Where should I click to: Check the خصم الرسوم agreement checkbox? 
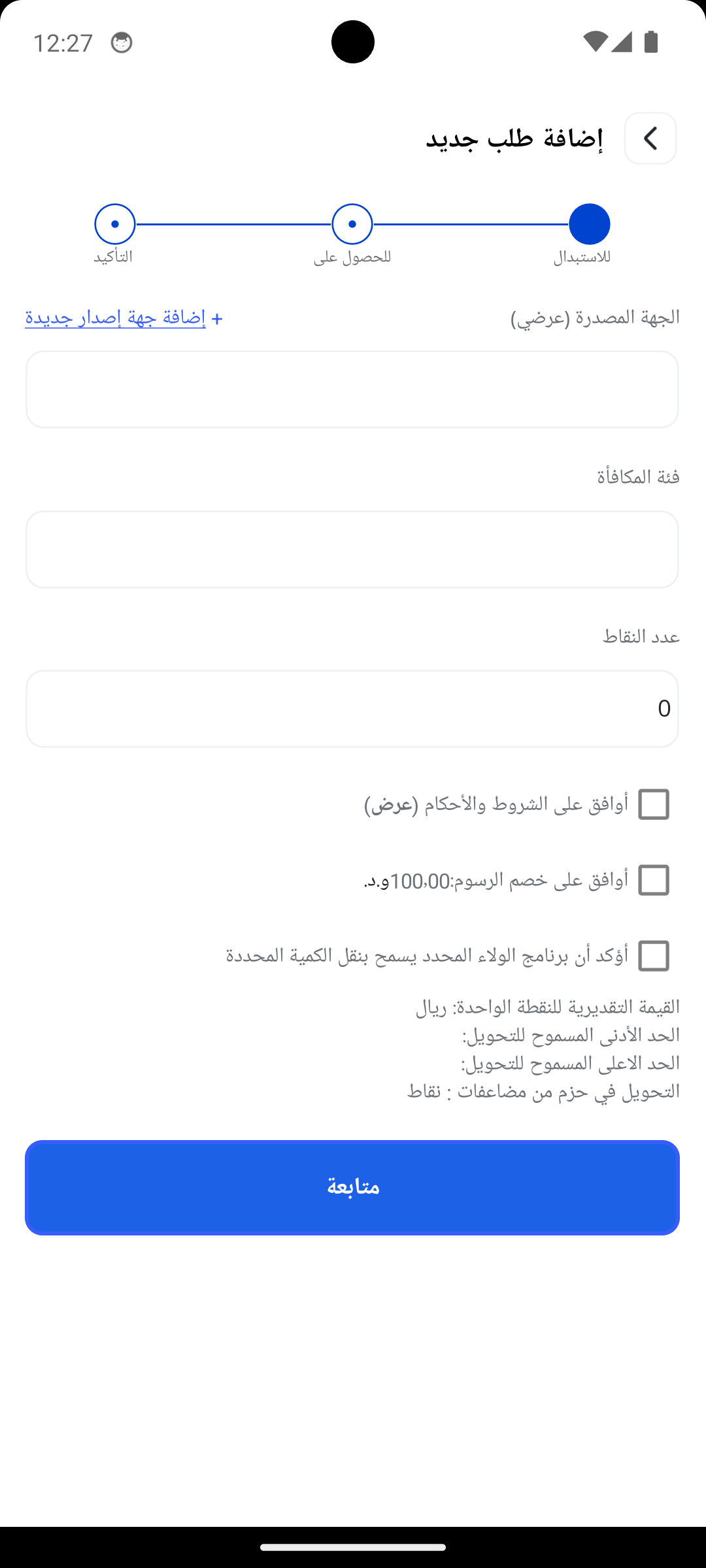point(654,880)
